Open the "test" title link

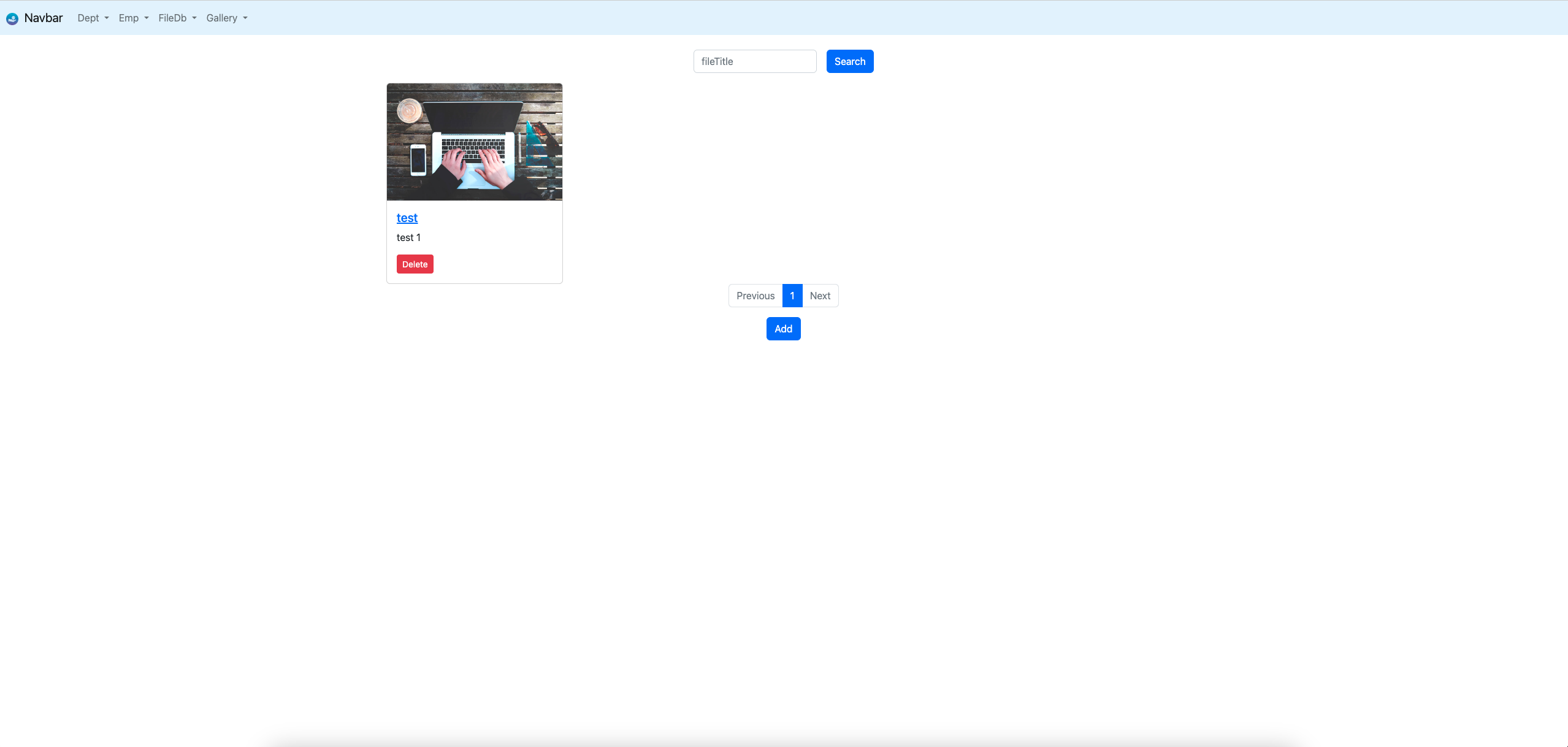tap(407, 218)
